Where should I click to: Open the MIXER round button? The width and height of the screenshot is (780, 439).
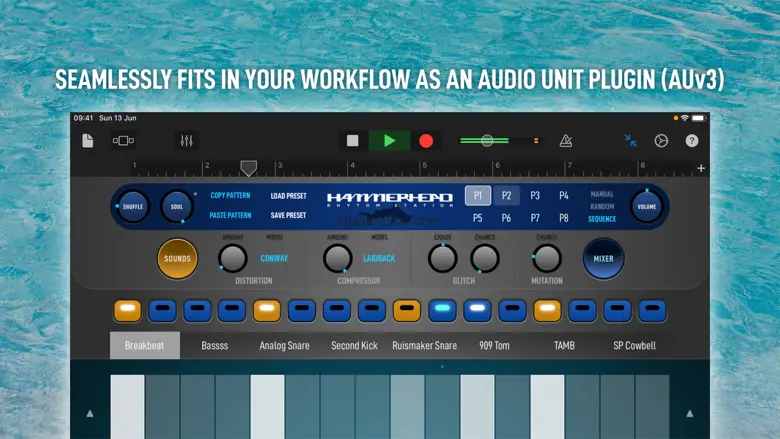[x=603, y=259]
